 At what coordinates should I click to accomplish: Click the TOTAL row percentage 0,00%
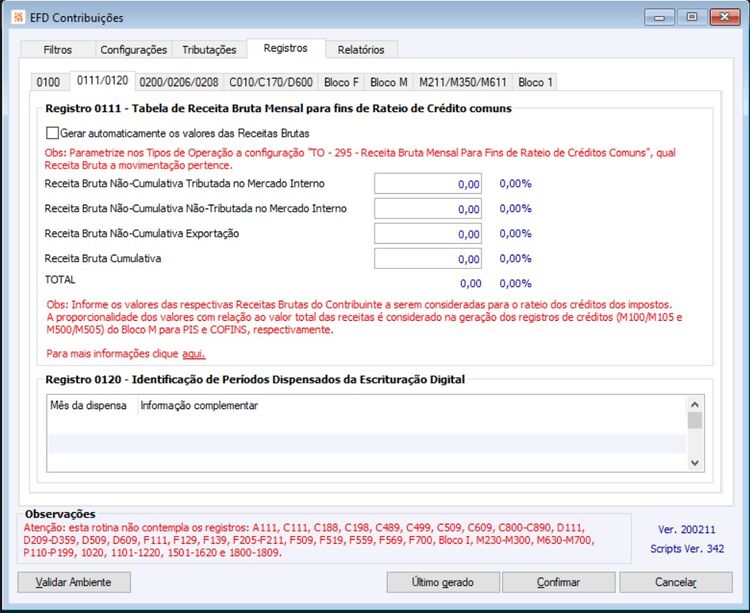pyautogui.click(x=516, y=284)
